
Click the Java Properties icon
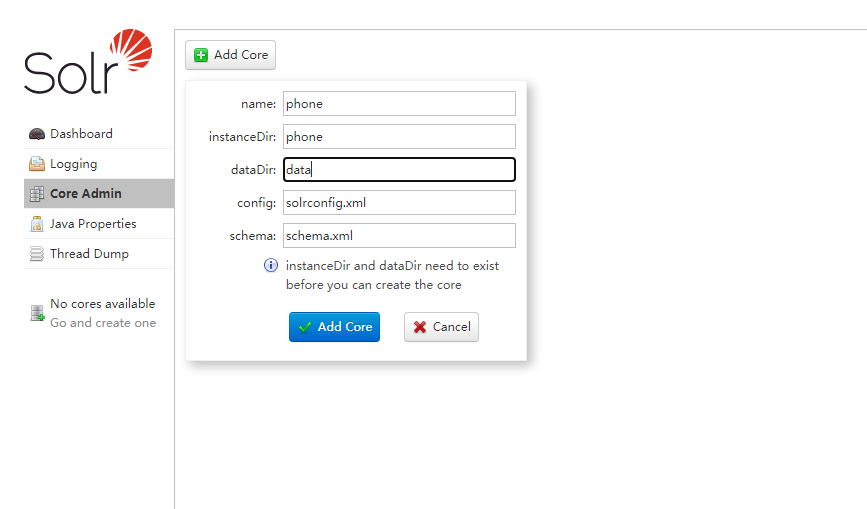coord(37,224)
